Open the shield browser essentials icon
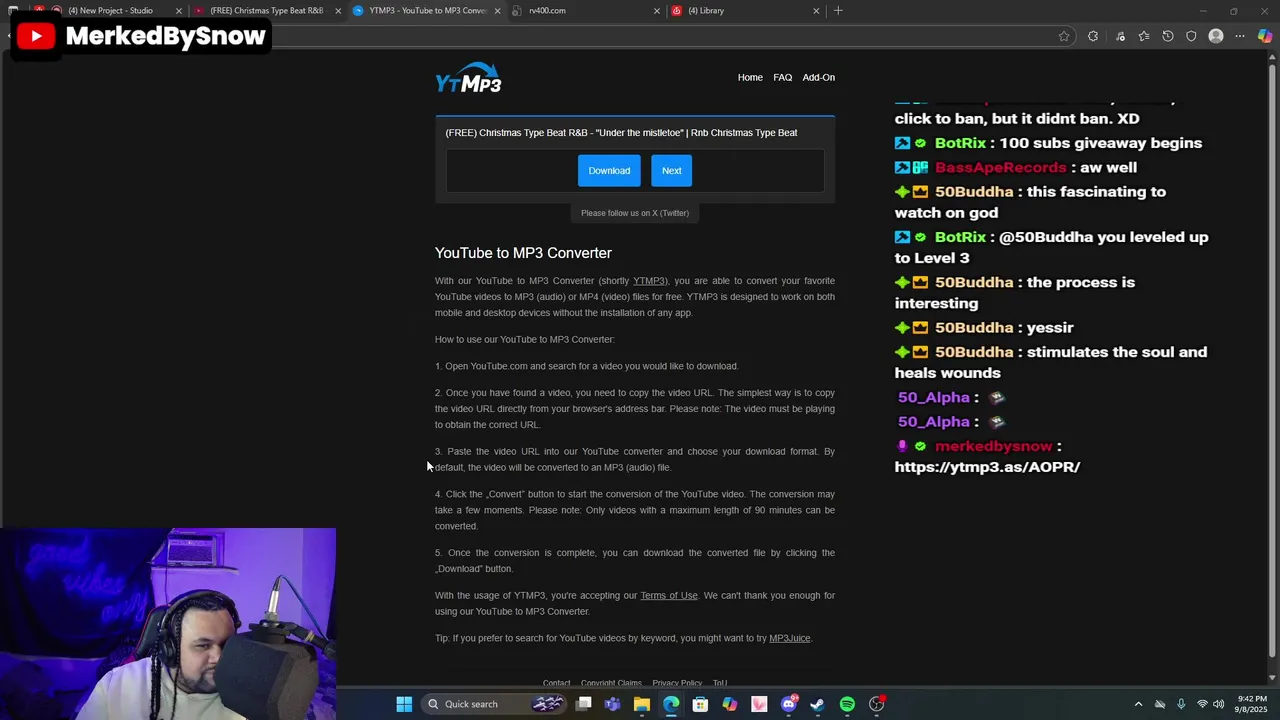 1191,36
